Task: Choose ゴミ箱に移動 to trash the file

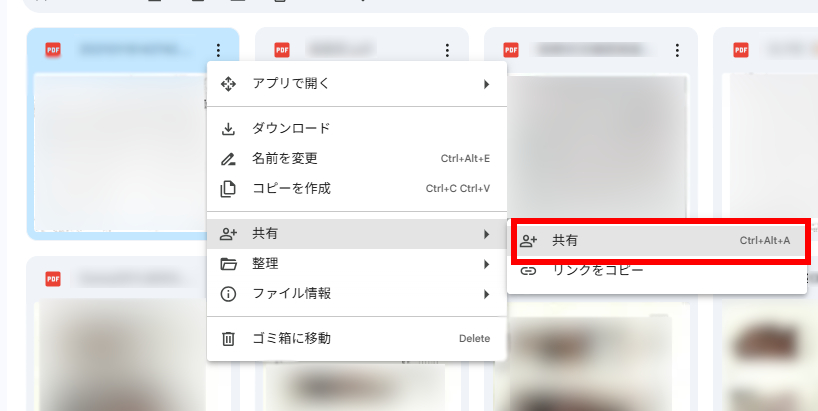Action: [x=357, y=339]
